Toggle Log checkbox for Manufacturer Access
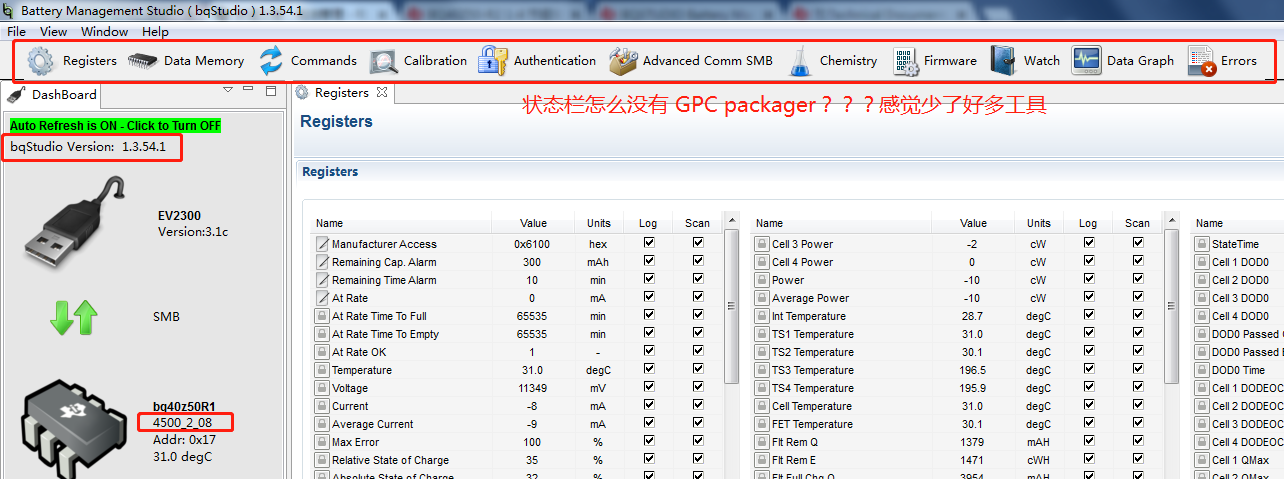The image size is (1284, 479). [650, 243]
